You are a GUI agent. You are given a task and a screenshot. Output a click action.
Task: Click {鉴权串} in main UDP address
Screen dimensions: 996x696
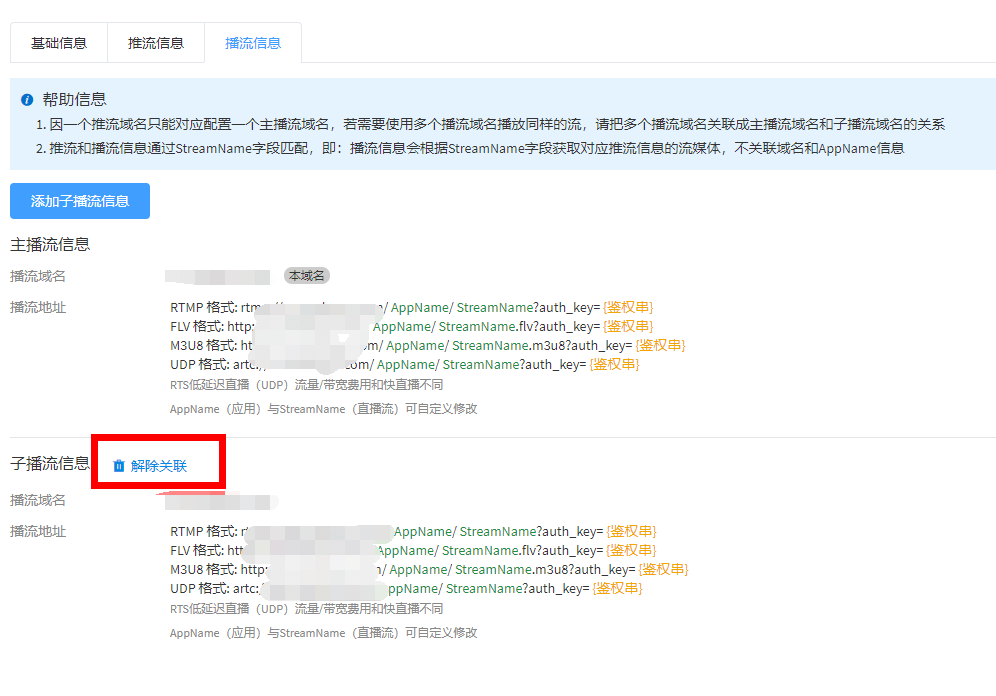(x=614, y=364)
